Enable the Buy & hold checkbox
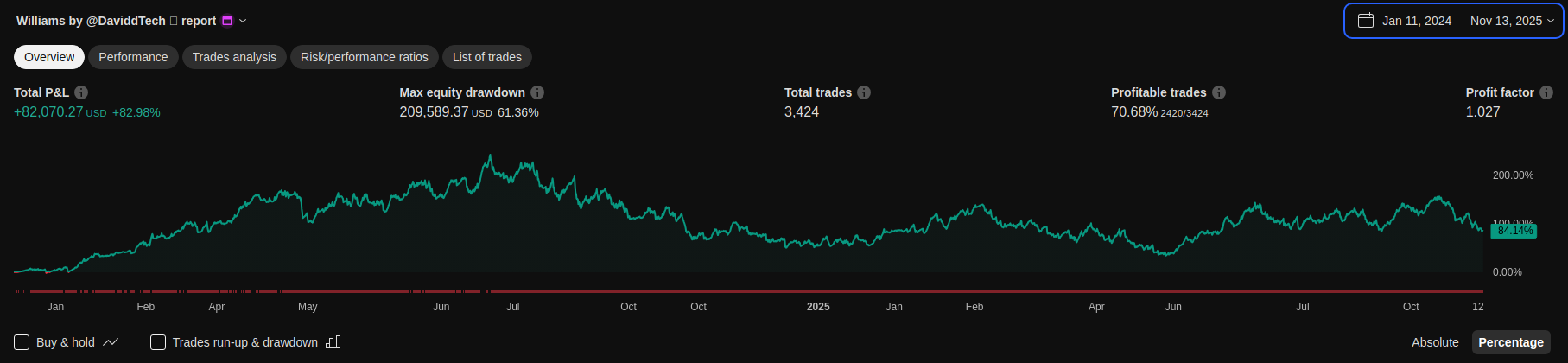The image size is (1568, 363). pos(22,342)
